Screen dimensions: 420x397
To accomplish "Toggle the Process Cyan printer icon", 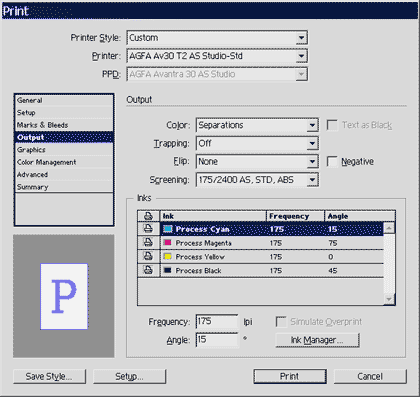I will pyautogui.click(x=148, y=229).
